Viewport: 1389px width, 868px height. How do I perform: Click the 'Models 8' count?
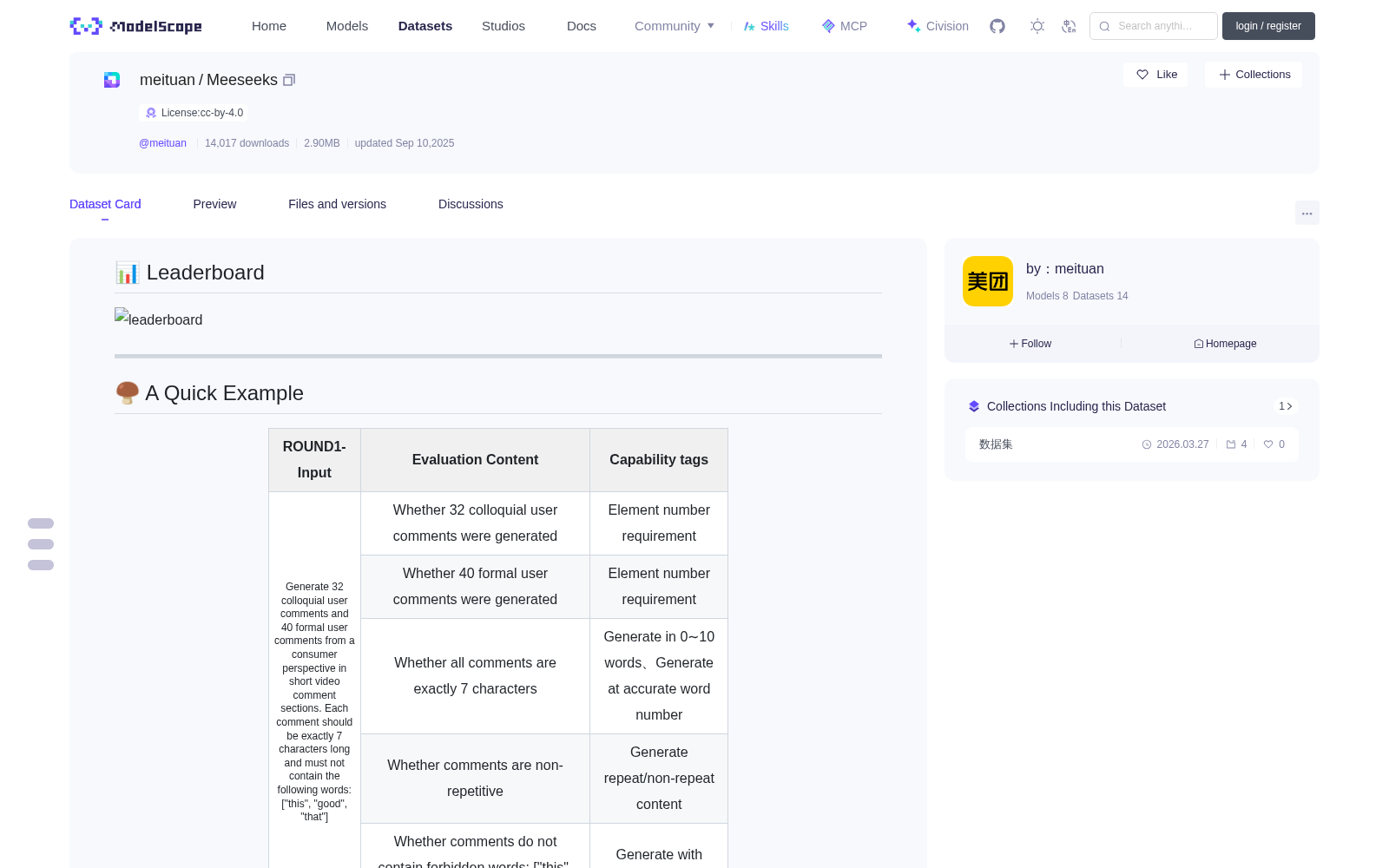(1047, 296)
